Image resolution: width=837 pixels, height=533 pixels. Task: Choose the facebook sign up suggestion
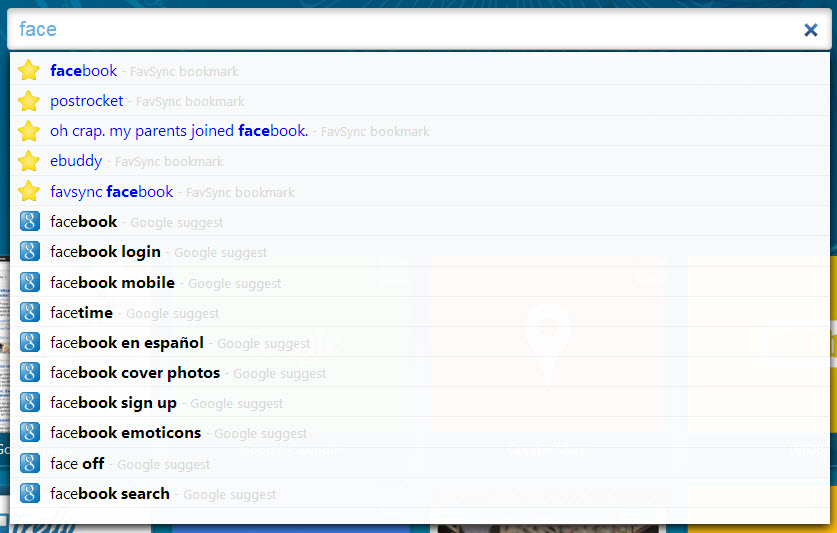point(113,403)
